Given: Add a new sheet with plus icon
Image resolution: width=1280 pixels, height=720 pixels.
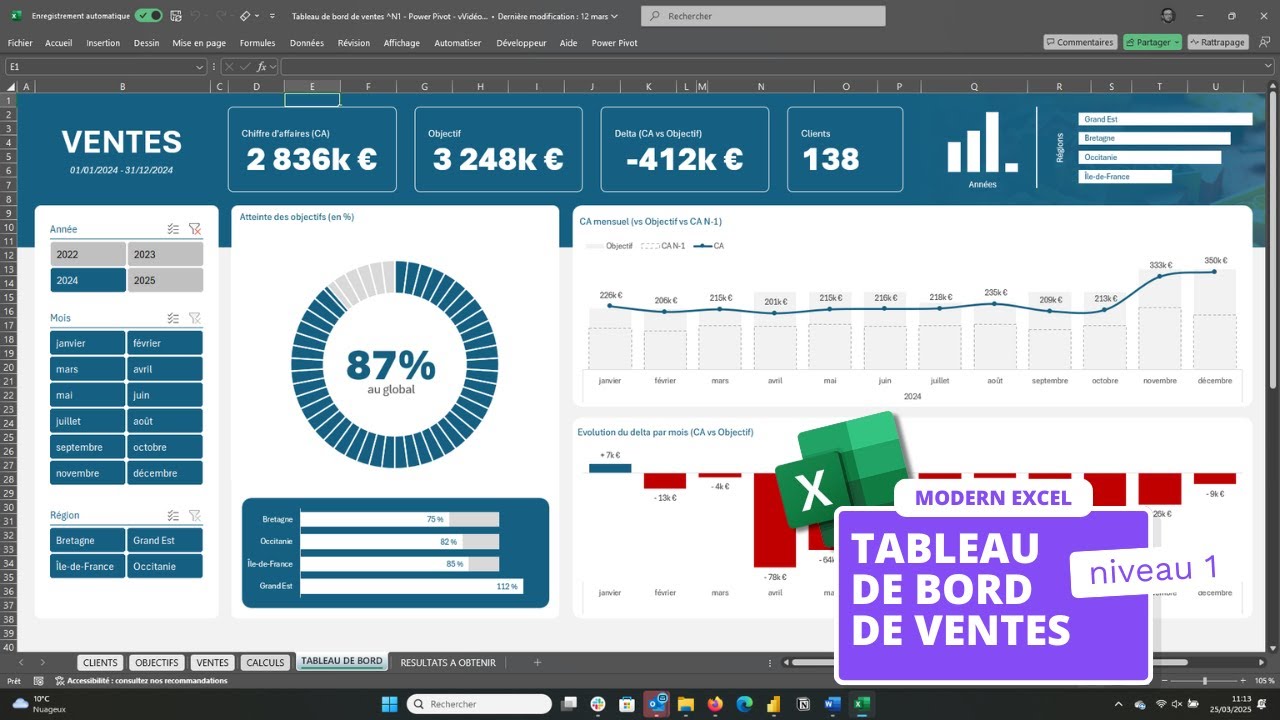Looking at the screenshot, I should click(537, 662).
